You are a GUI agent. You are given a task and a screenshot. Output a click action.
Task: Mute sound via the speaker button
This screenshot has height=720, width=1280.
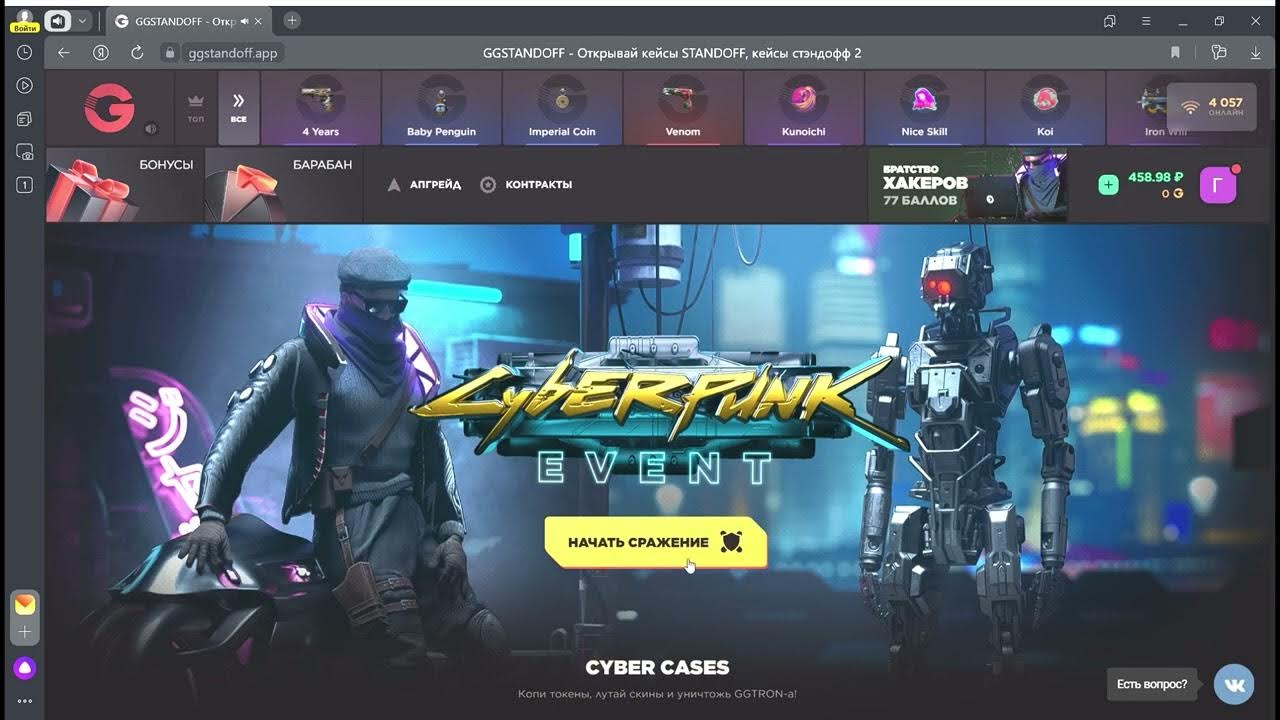(x=58, y=20)
